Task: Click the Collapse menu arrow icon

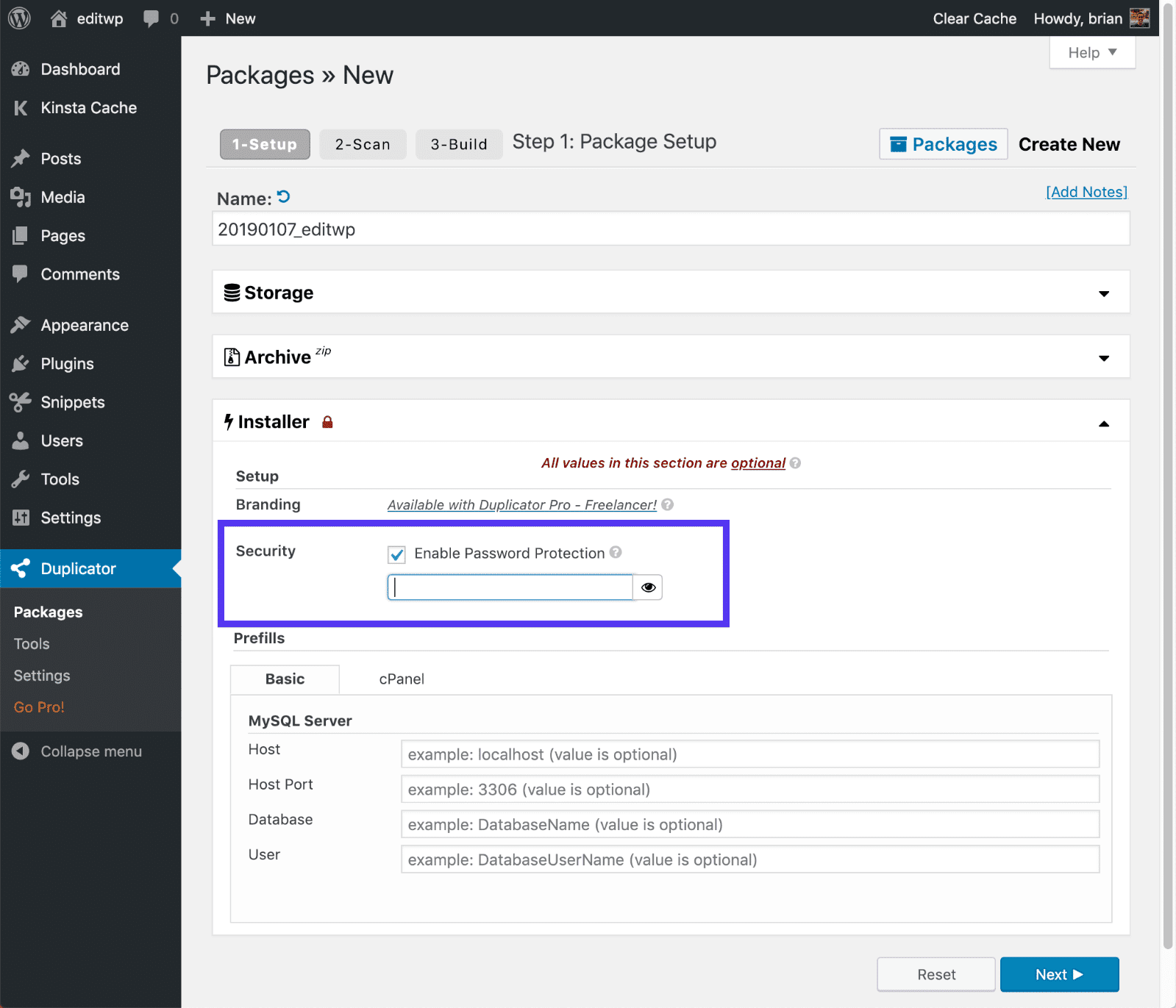Action: point(21,751)
